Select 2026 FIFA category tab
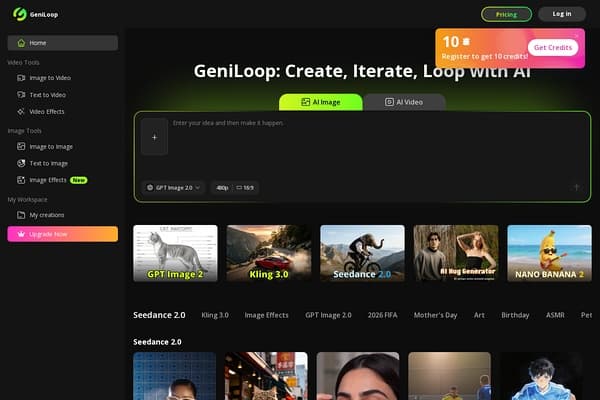Screen dimensions: 600x400 (x=382, y=315)
